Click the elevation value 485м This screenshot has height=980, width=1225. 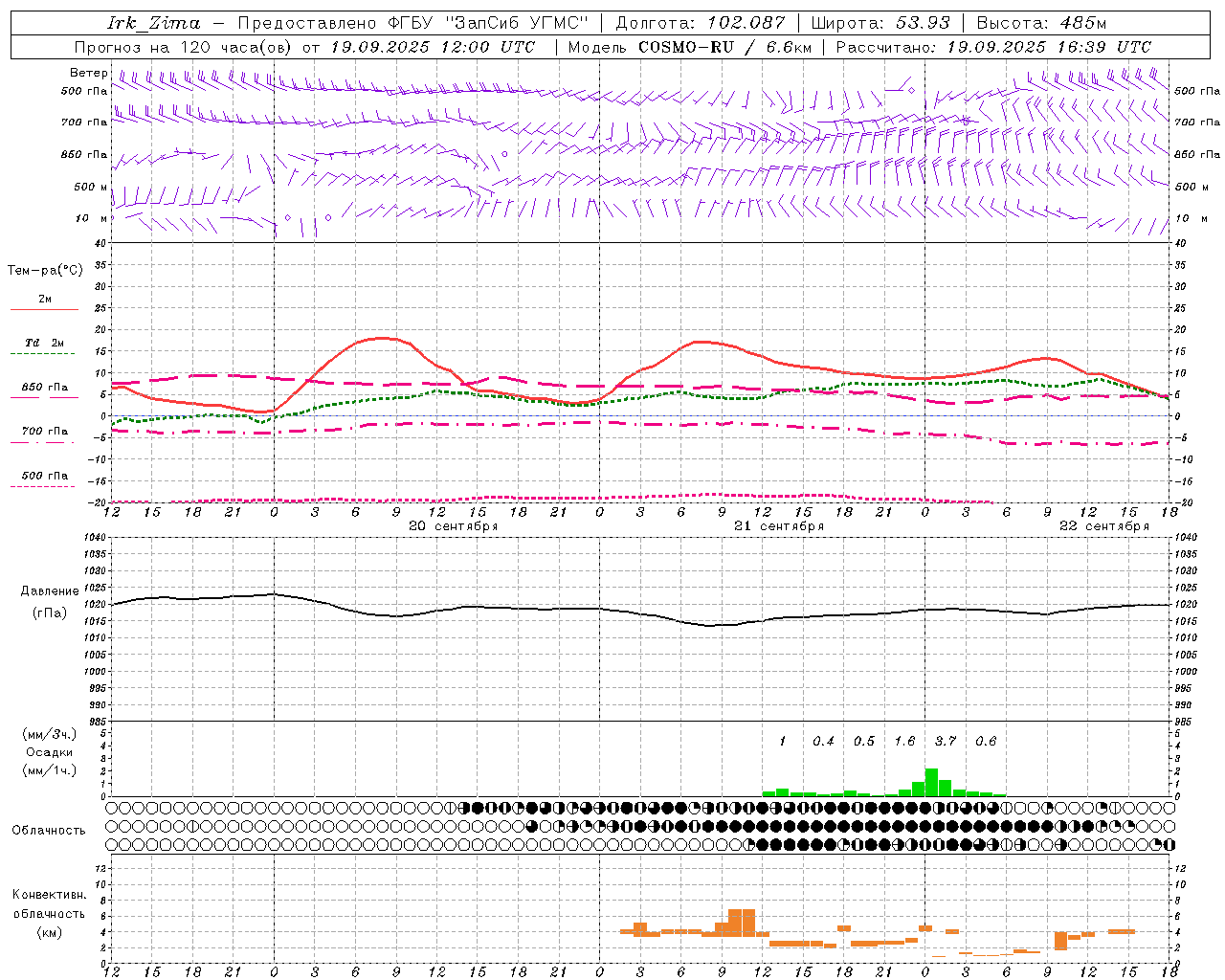(1083, 23)
